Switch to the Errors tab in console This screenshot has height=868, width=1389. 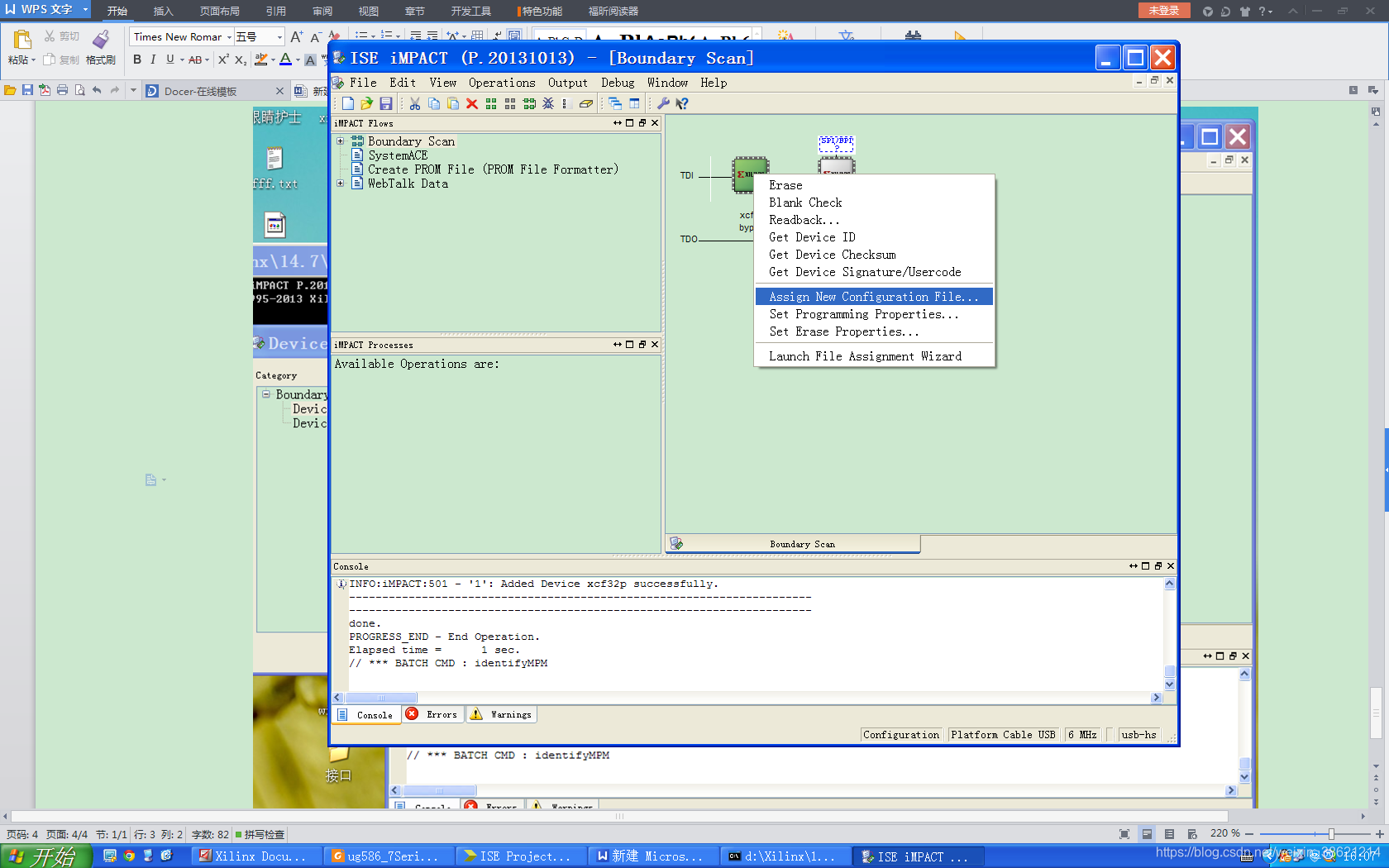pos(432,714)
